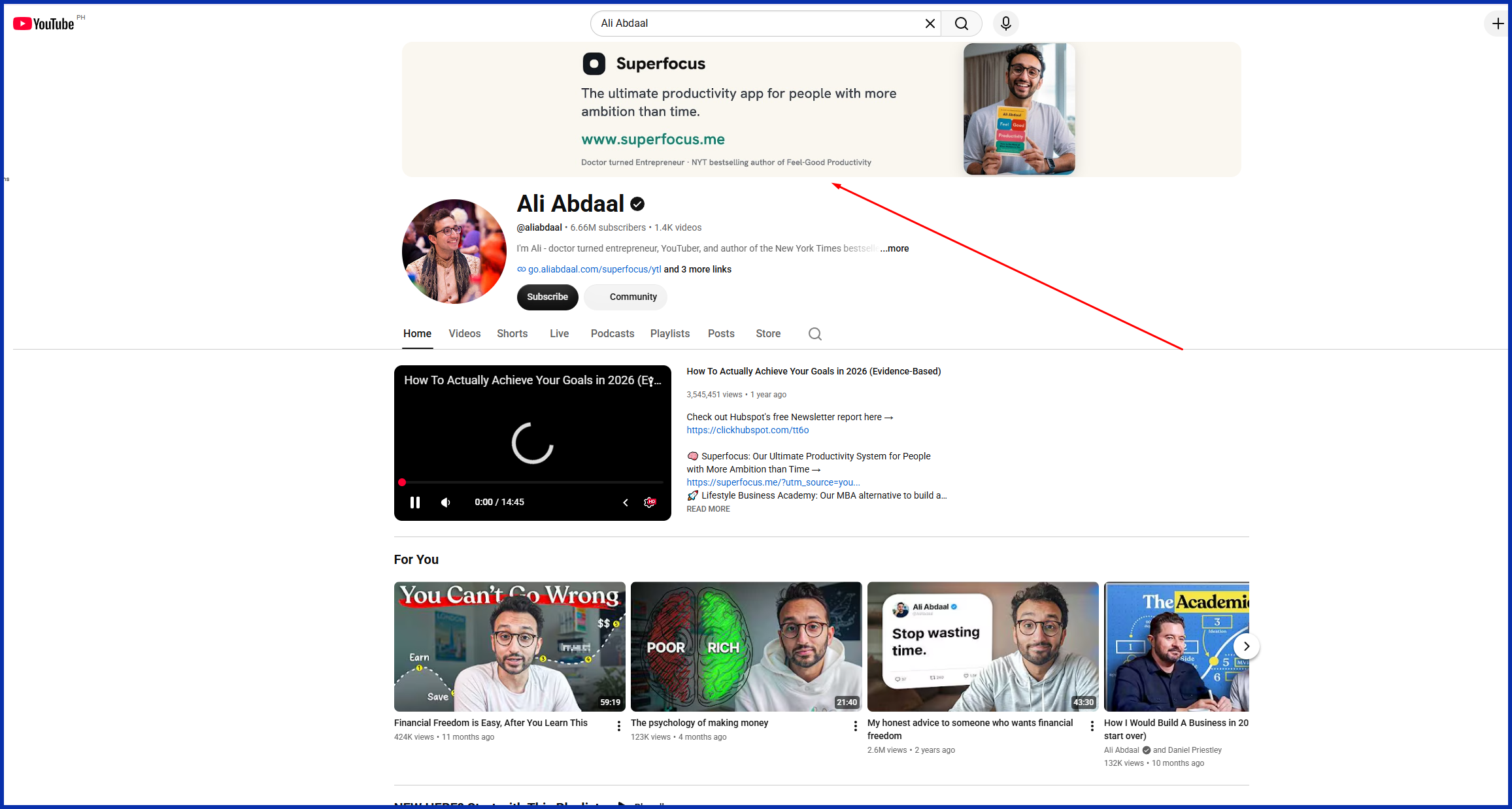1512x809 pixels.
Task: Open the clickhubspot.com/tt6o link
Action: tap(747, 430)
